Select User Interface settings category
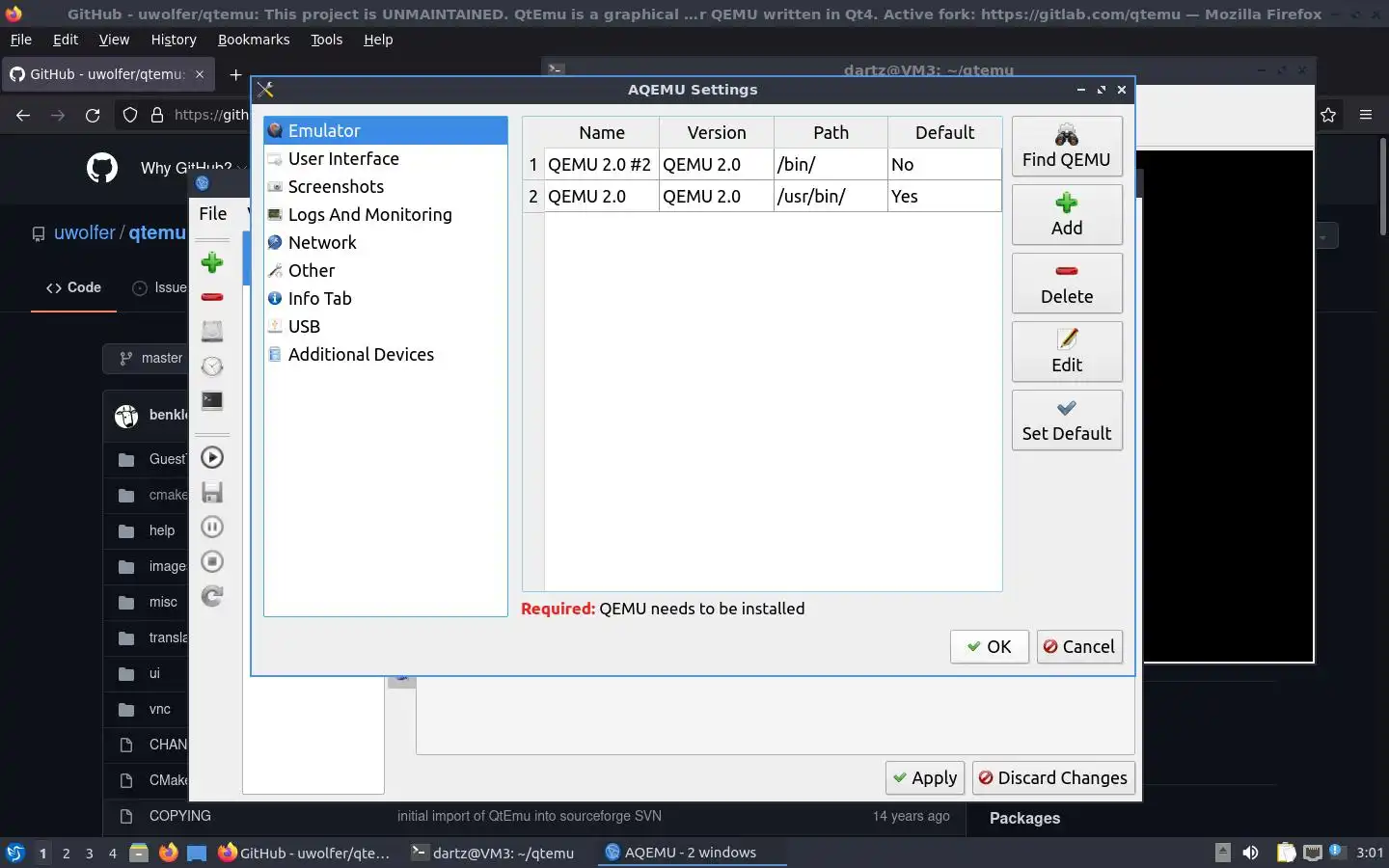This screenshot has height=868, width=1389. tap(386, 159)
